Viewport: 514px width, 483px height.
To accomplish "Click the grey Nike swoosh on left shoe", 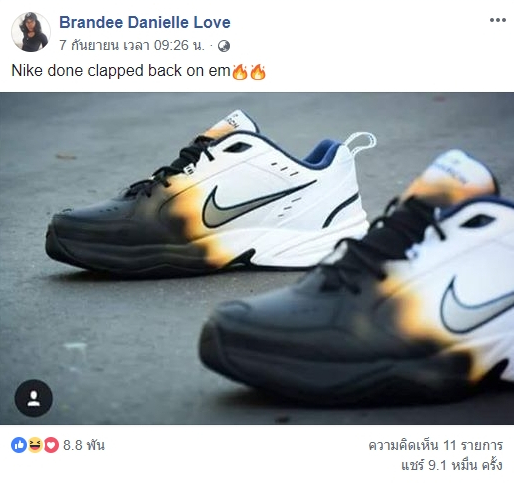I will pyautogui.click(x=253, y=205).
